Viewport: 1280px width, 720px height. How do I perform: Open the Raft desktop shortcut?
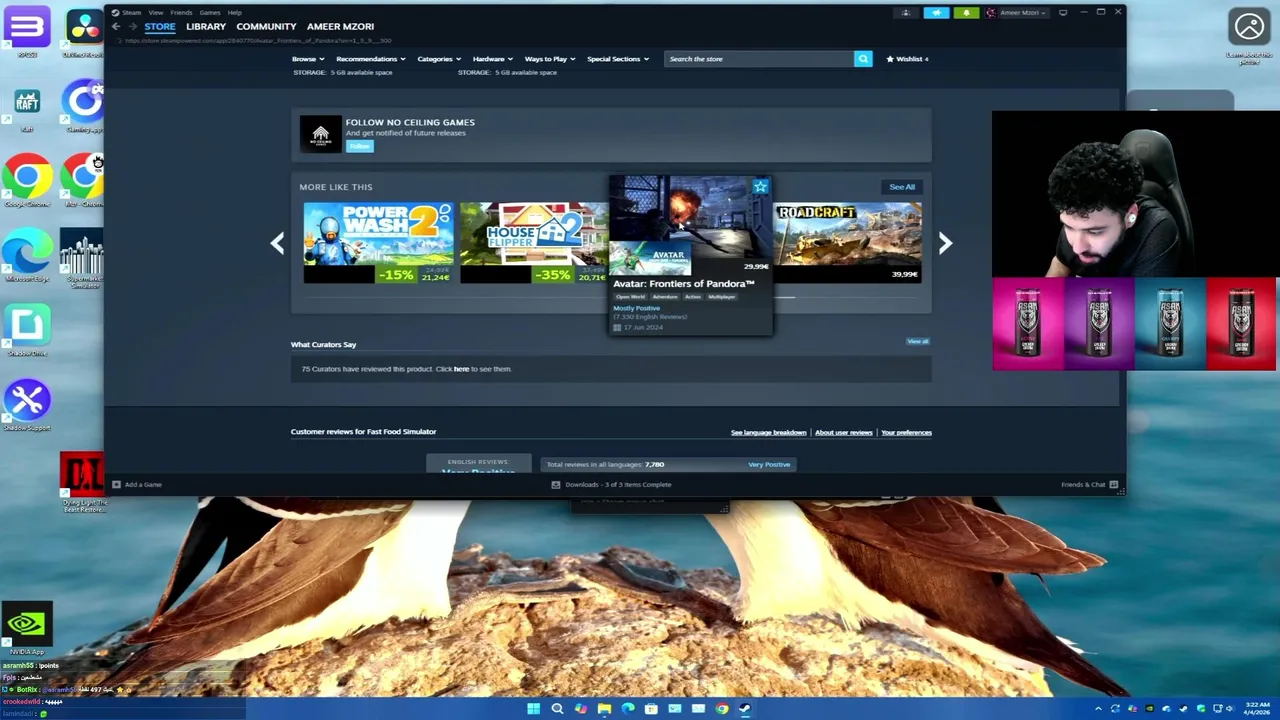pos(27,109)
